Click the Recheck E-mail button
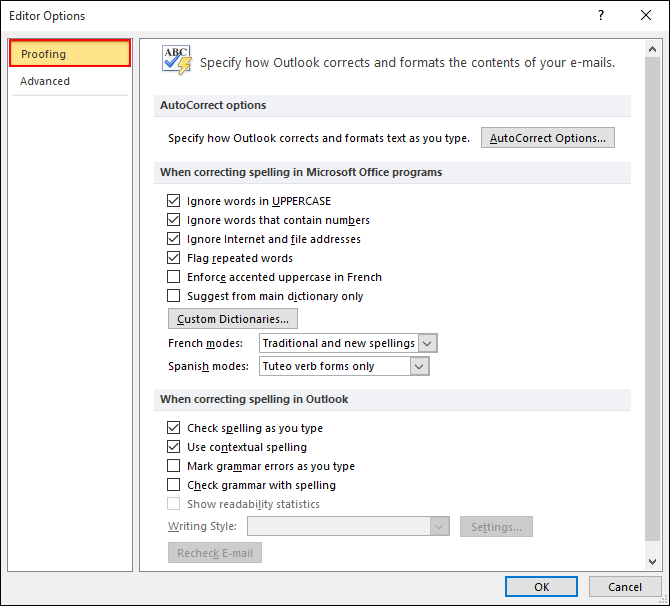Screen dimensions: 670x606 215,553
